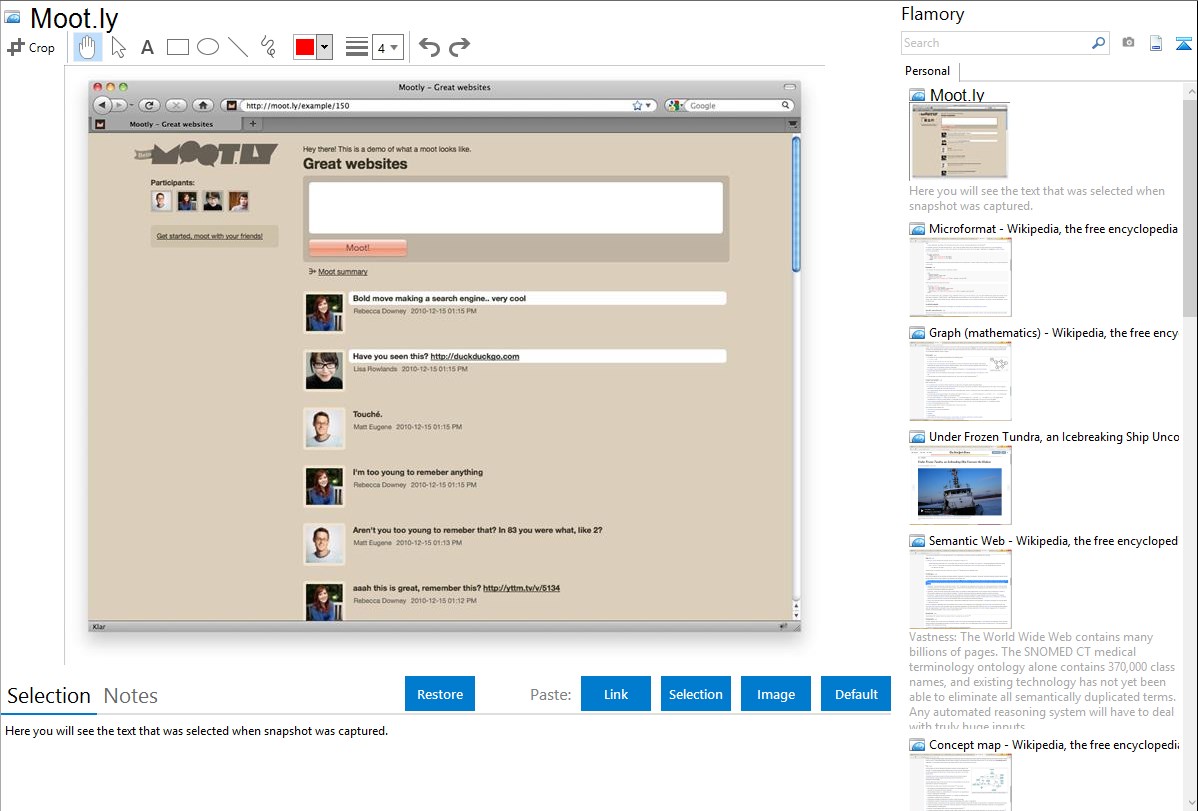
Task: Click the Under Frozen Tundra title text
Action: pos(1054,436)
